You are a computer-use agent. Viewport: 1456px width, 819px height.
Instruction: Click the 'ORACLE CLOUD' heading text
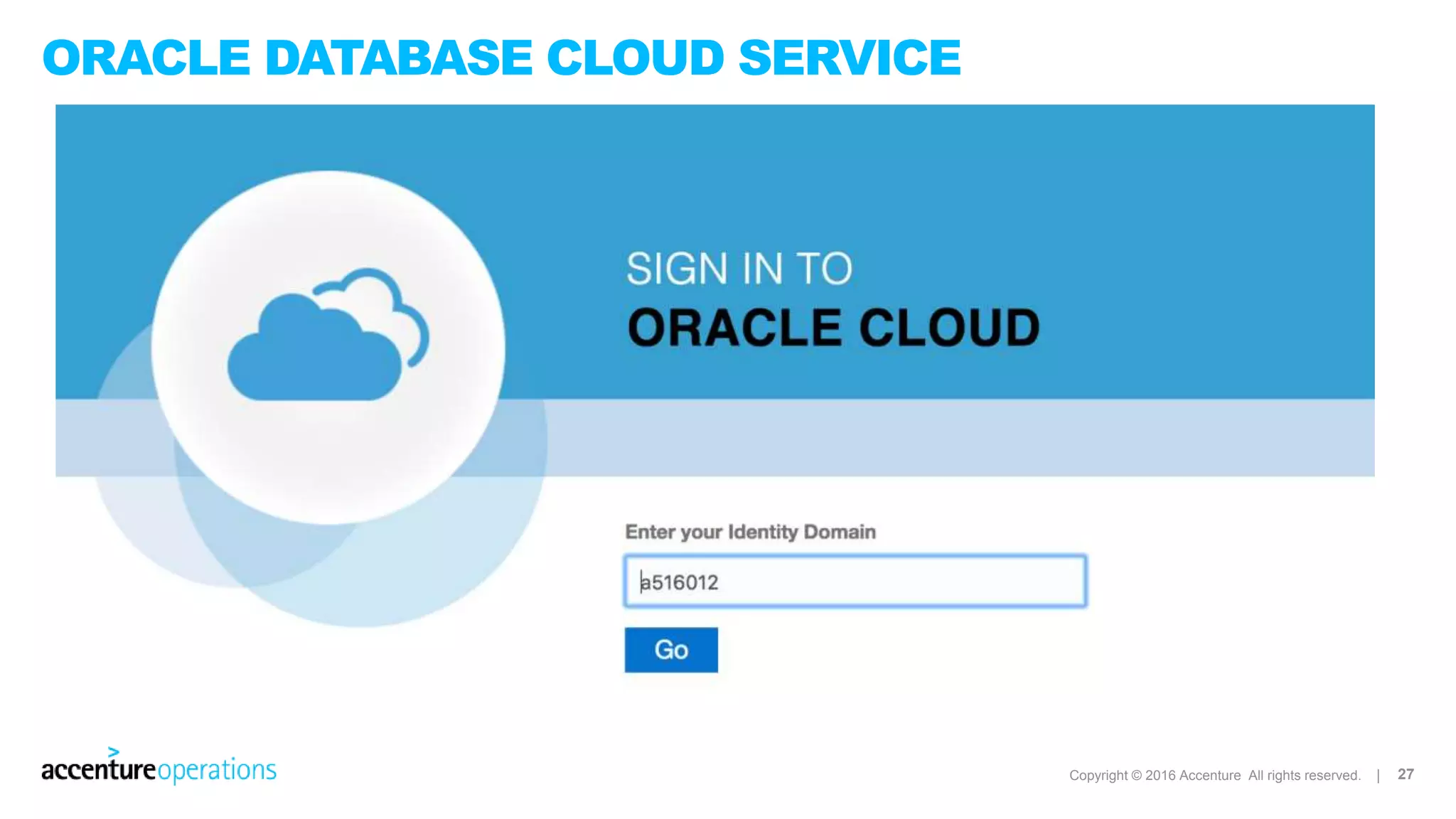tap(833, 328)
